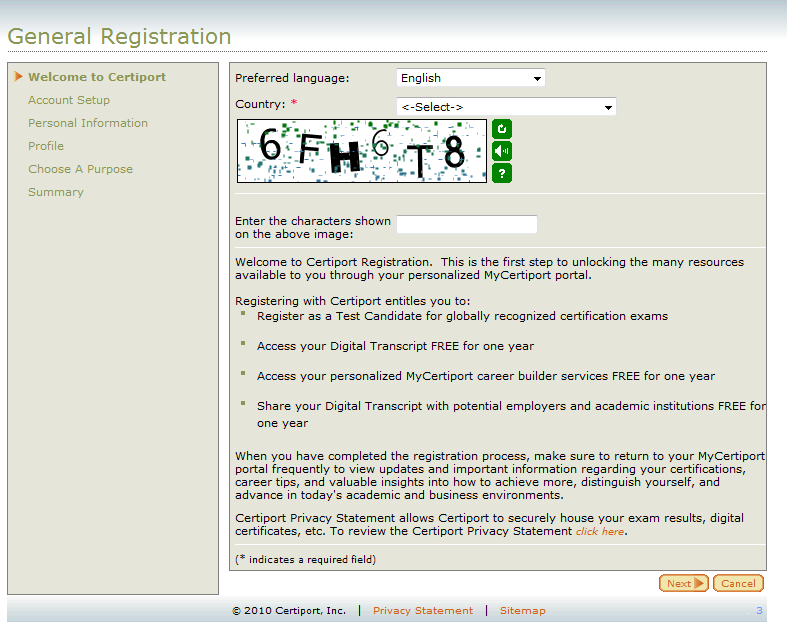Refresh the CAPTCHA image
The width and height of the screenshot is (787, 622).
pos(501,129)
